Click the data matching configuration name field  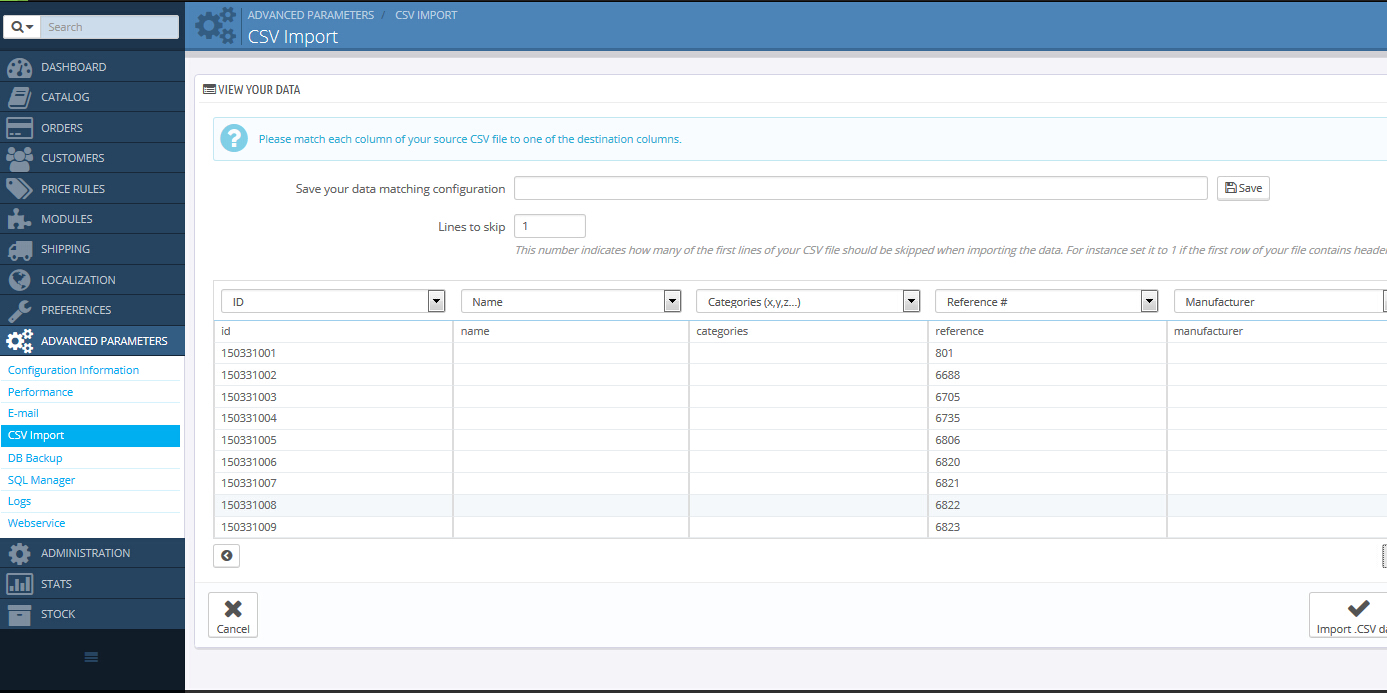point(861,188)
